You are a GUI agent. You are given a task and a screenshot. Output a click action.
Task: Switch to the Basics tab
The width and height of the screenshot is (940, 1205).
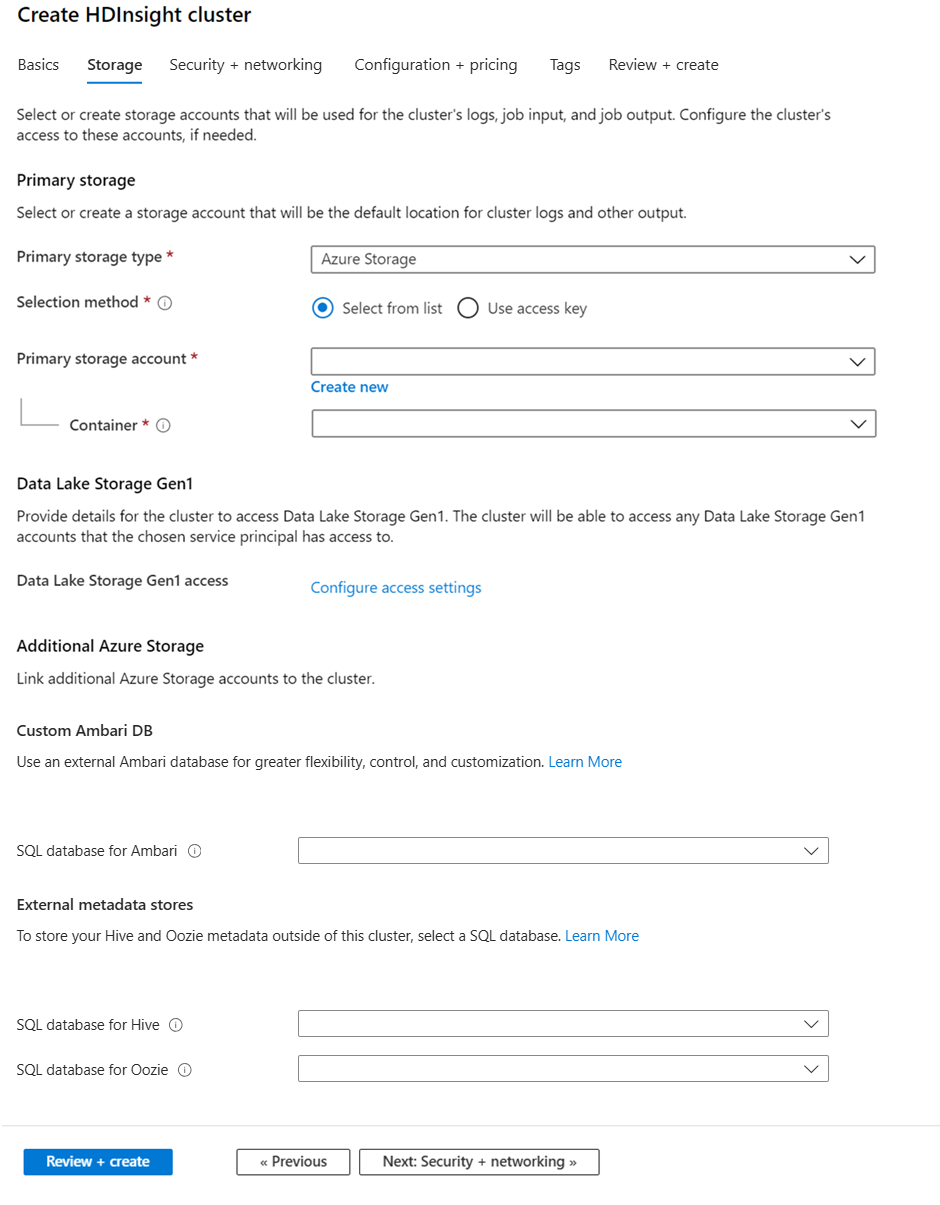37,64
